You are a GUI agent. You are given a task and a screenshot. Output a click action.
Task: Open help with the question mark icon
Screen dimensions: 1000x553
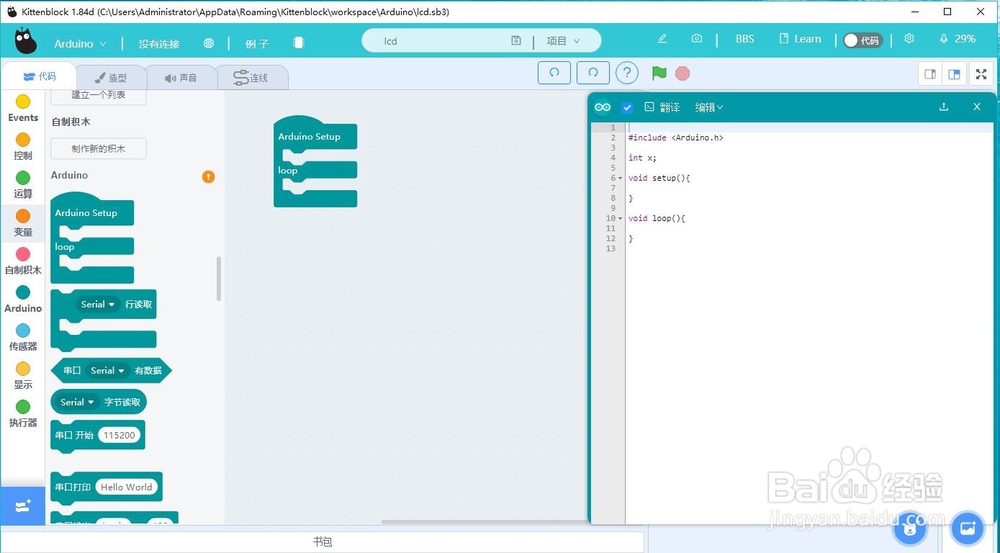(627, 73)
